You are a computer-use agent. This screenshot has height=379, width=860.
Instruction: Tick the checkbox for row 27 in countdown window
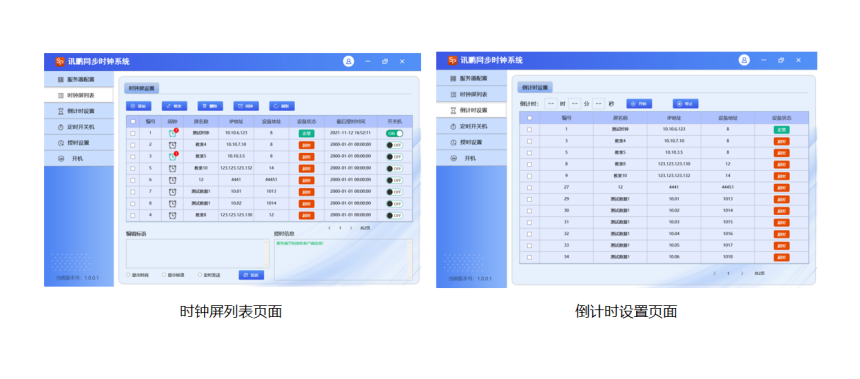point(529,187)
